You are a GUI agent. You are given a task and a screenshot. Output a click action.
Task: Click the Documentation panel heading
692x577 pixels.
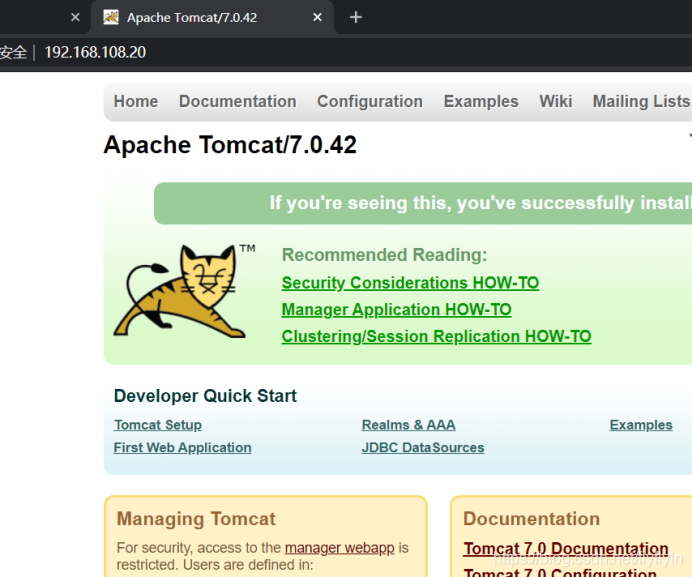[531, 519]
